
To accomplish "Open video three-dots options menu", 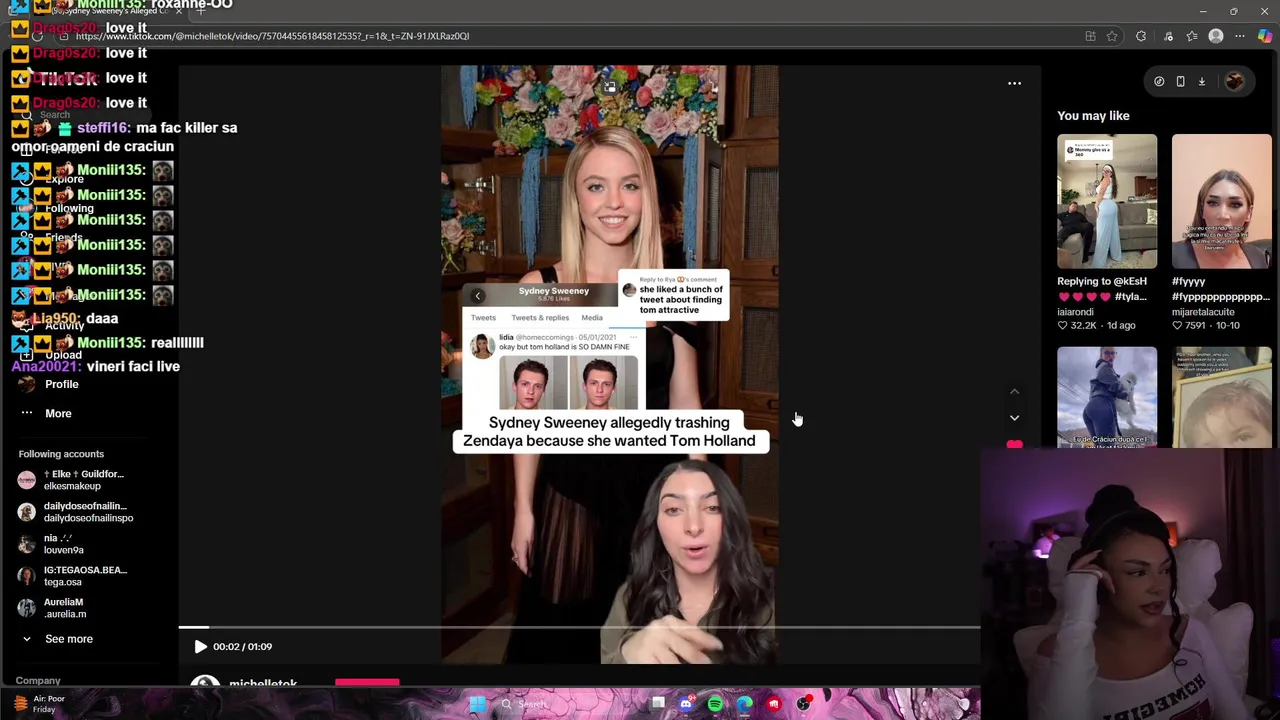I will [x=1014, y=84].
